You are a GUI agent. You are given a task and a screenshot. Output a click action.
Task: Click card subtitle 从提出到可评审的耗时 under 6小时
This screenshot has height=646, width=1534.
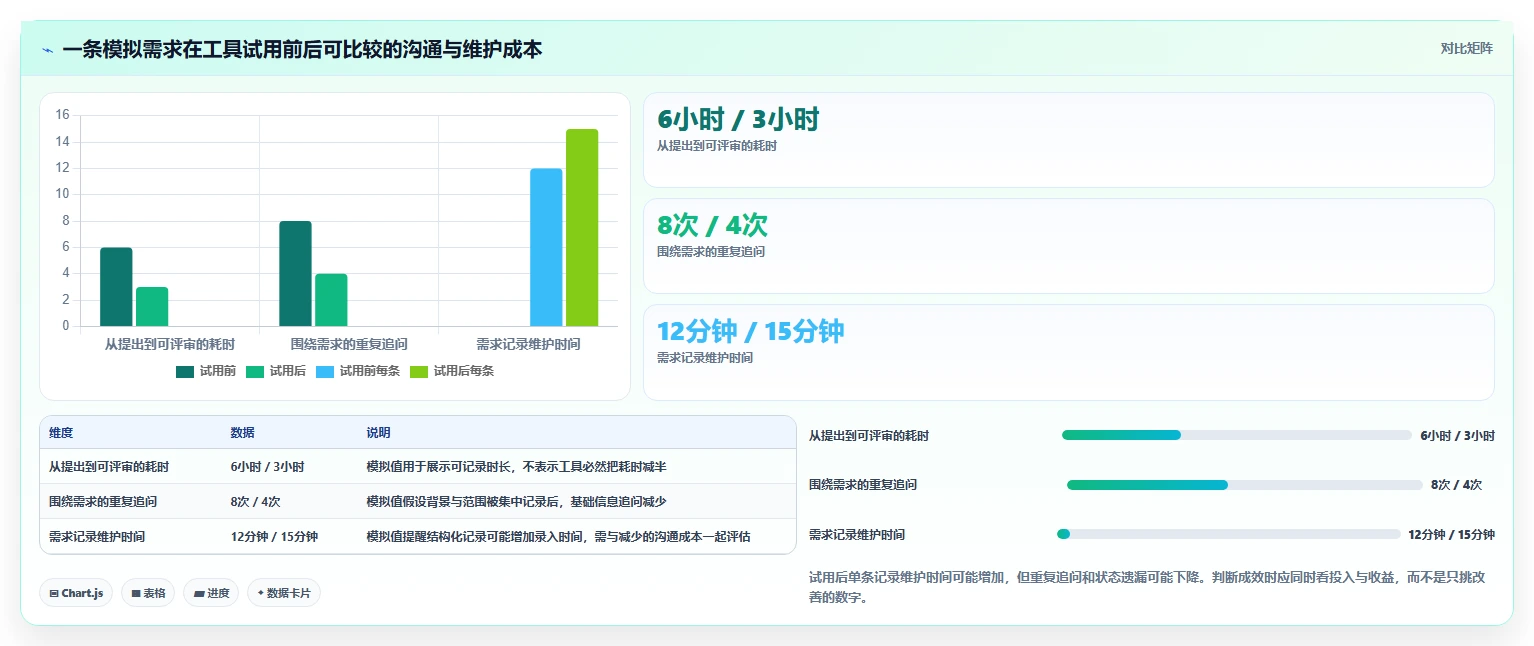pyautogui.click(x=717, y=146)
